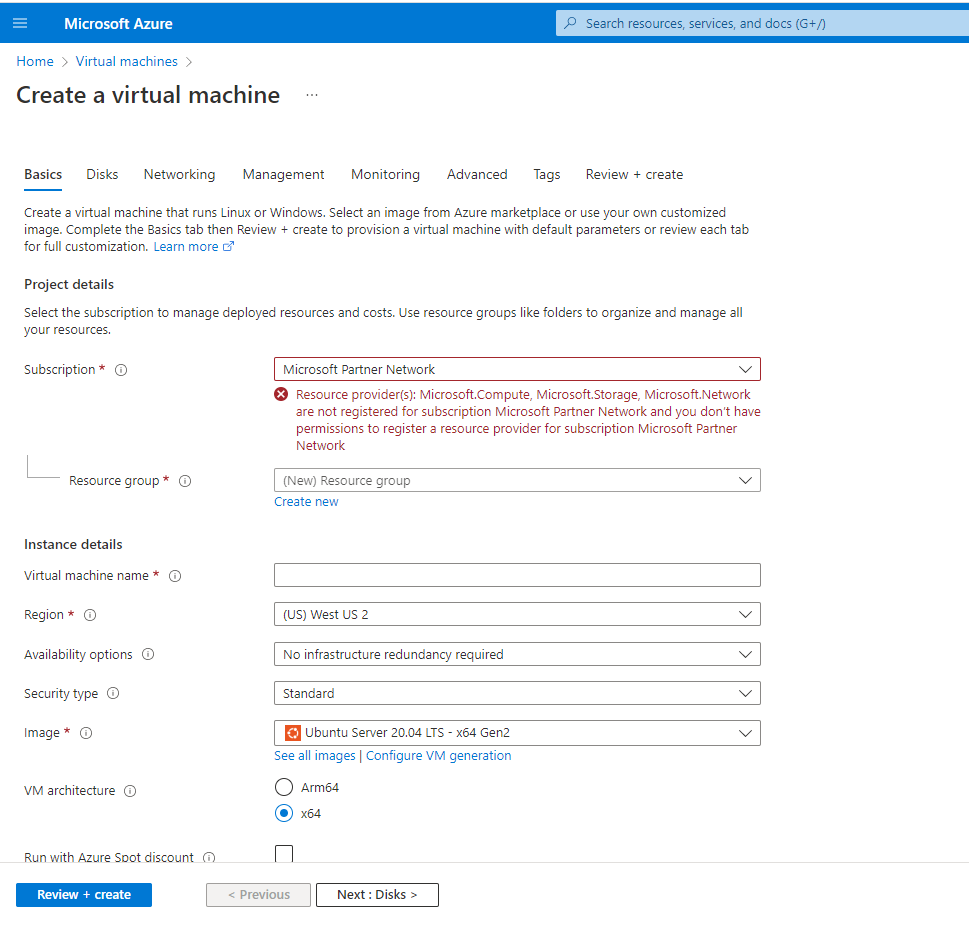Switch to the Basics tab

(43, 175)
